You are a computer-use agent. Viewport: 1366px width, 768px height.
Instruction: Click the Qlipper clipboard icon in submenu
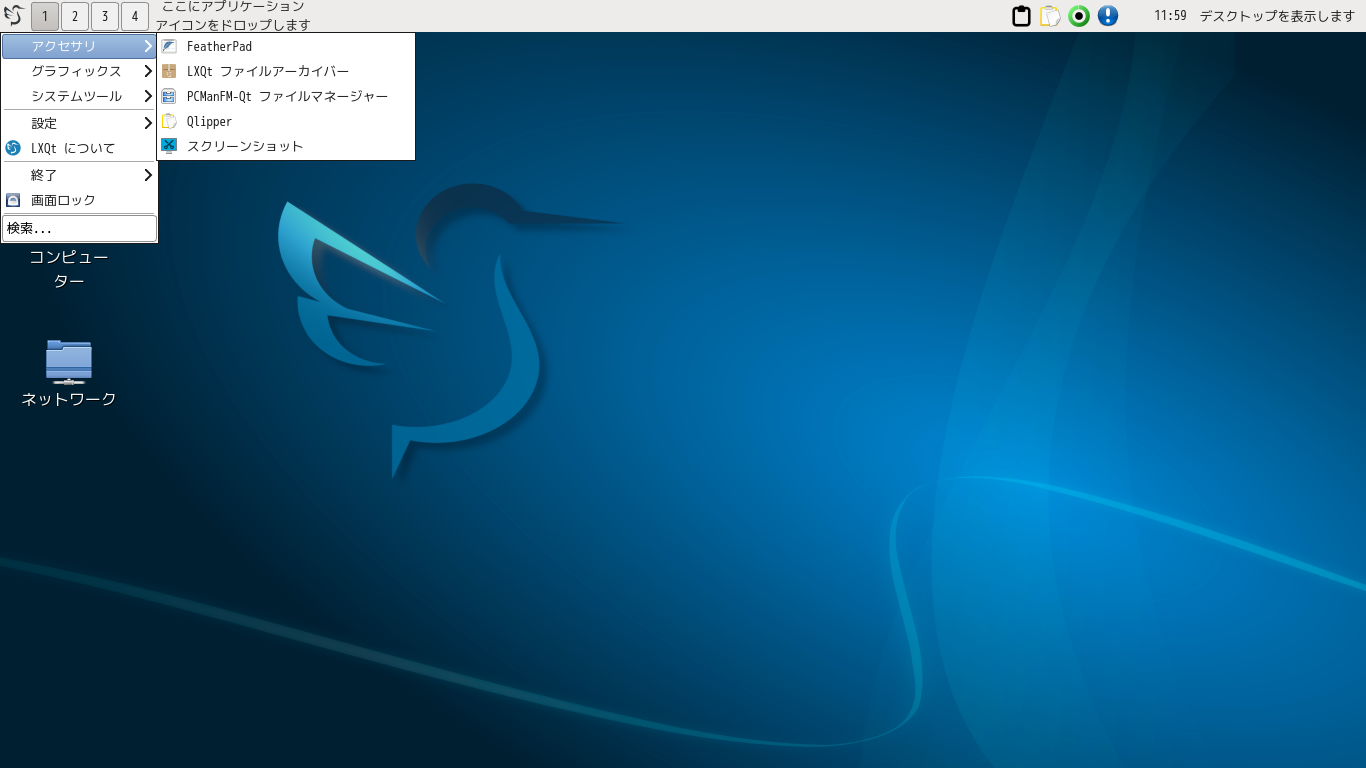pos(169,121)
